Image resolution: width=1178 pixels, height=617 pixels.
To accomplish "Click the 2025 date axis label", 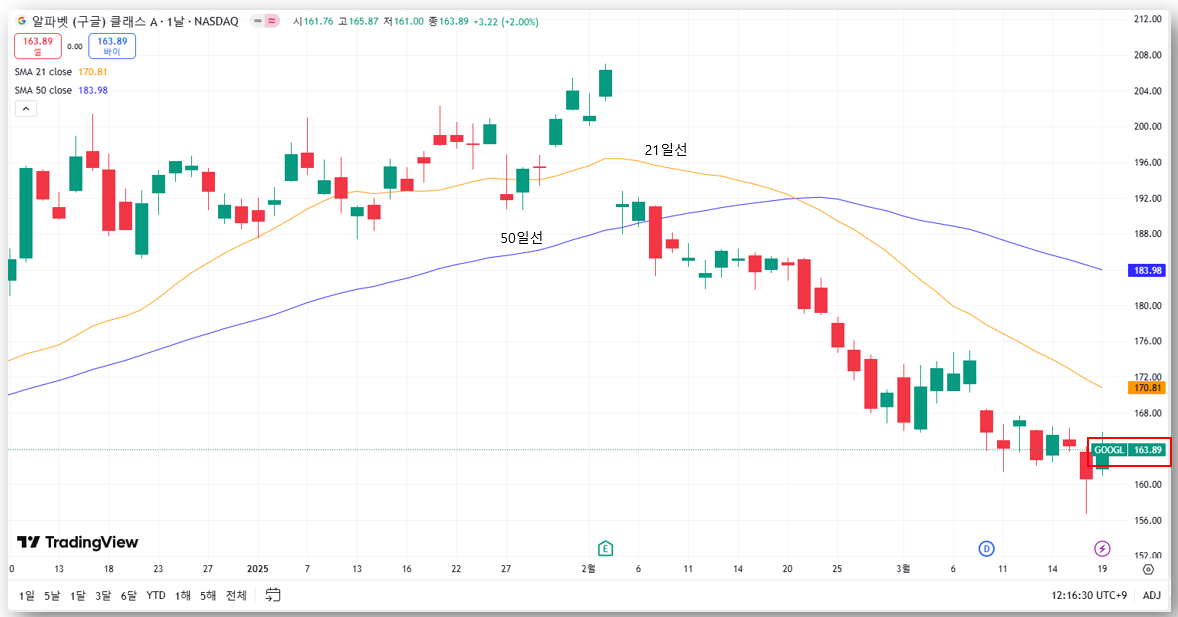I will click(x=258, y=569).
